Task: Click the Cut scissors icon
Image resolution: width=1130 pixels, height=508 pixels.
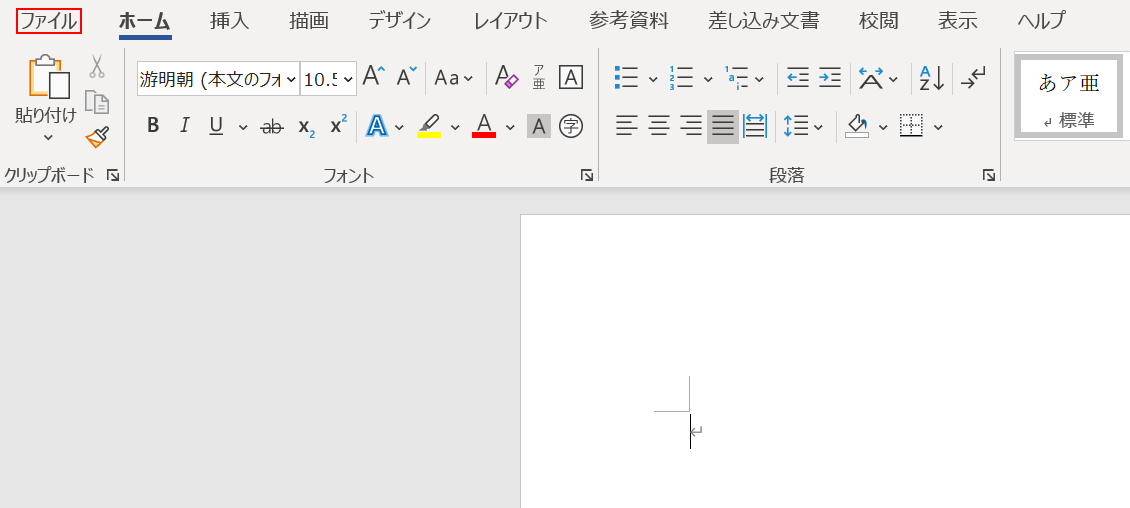Action: 97,67
